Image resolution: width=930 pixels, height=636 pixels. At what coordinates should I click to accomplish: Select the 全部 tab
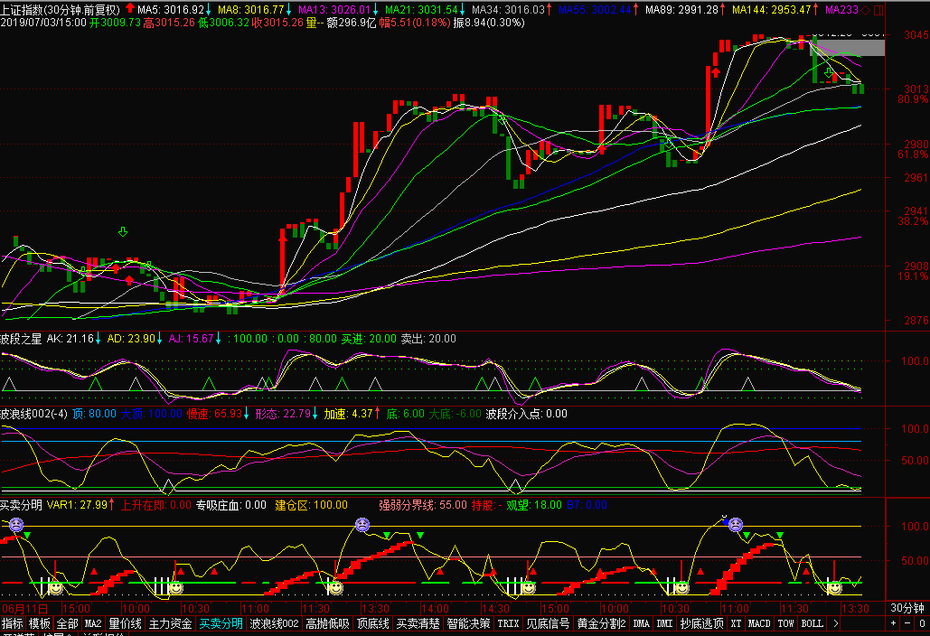[67, 624]
